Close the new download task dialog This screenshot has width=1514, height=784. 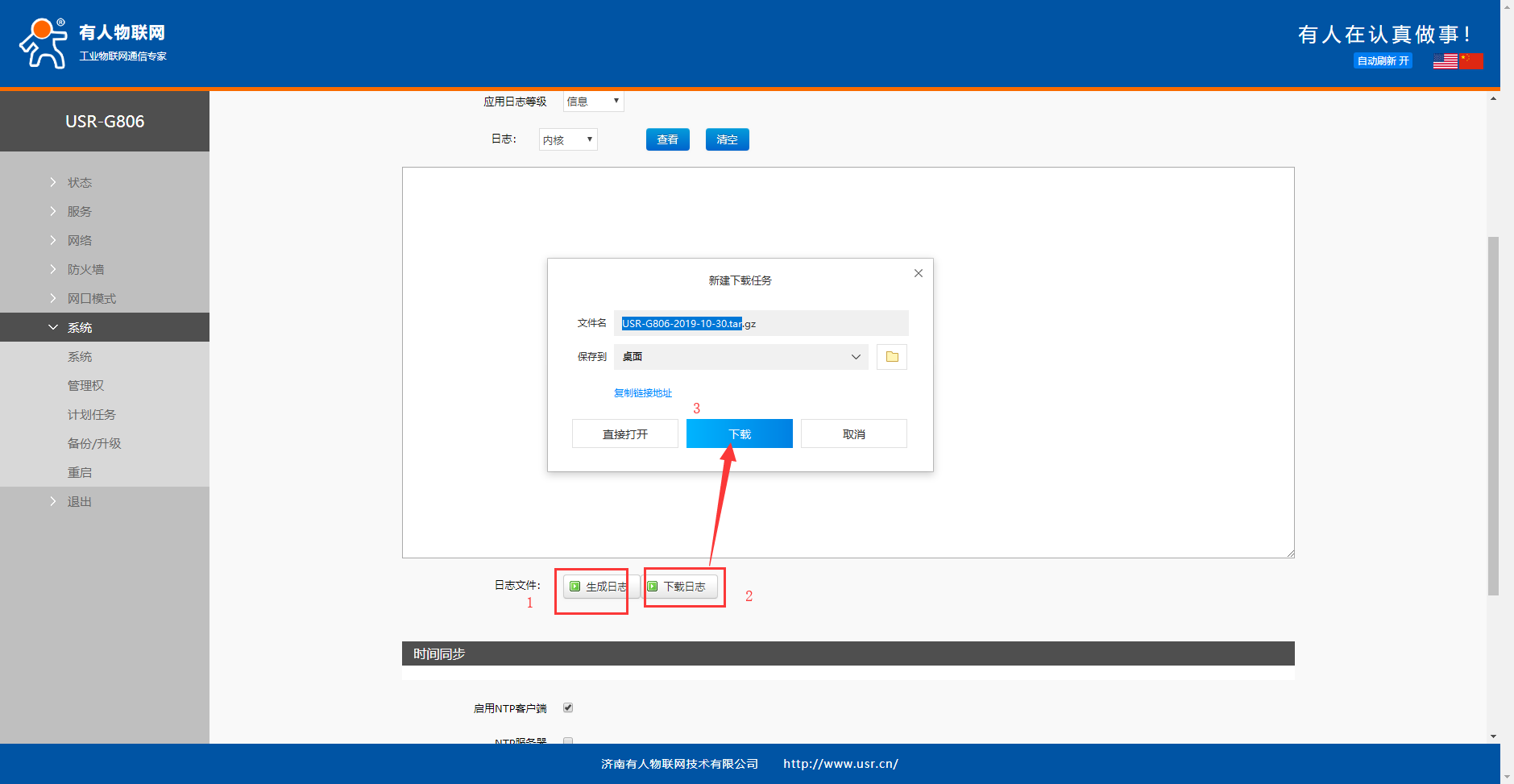pyautogui.click(x=918, y=273)
